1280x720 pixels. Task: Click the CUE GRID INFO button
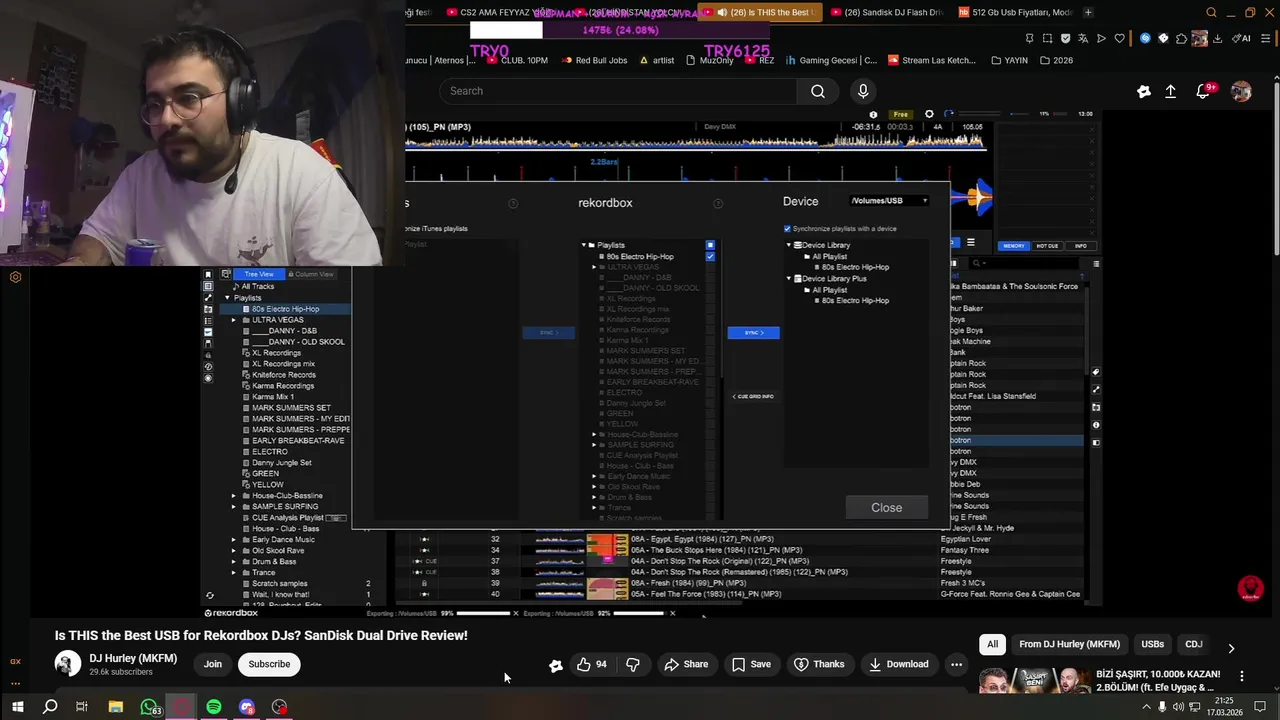(x=753, y=397)
